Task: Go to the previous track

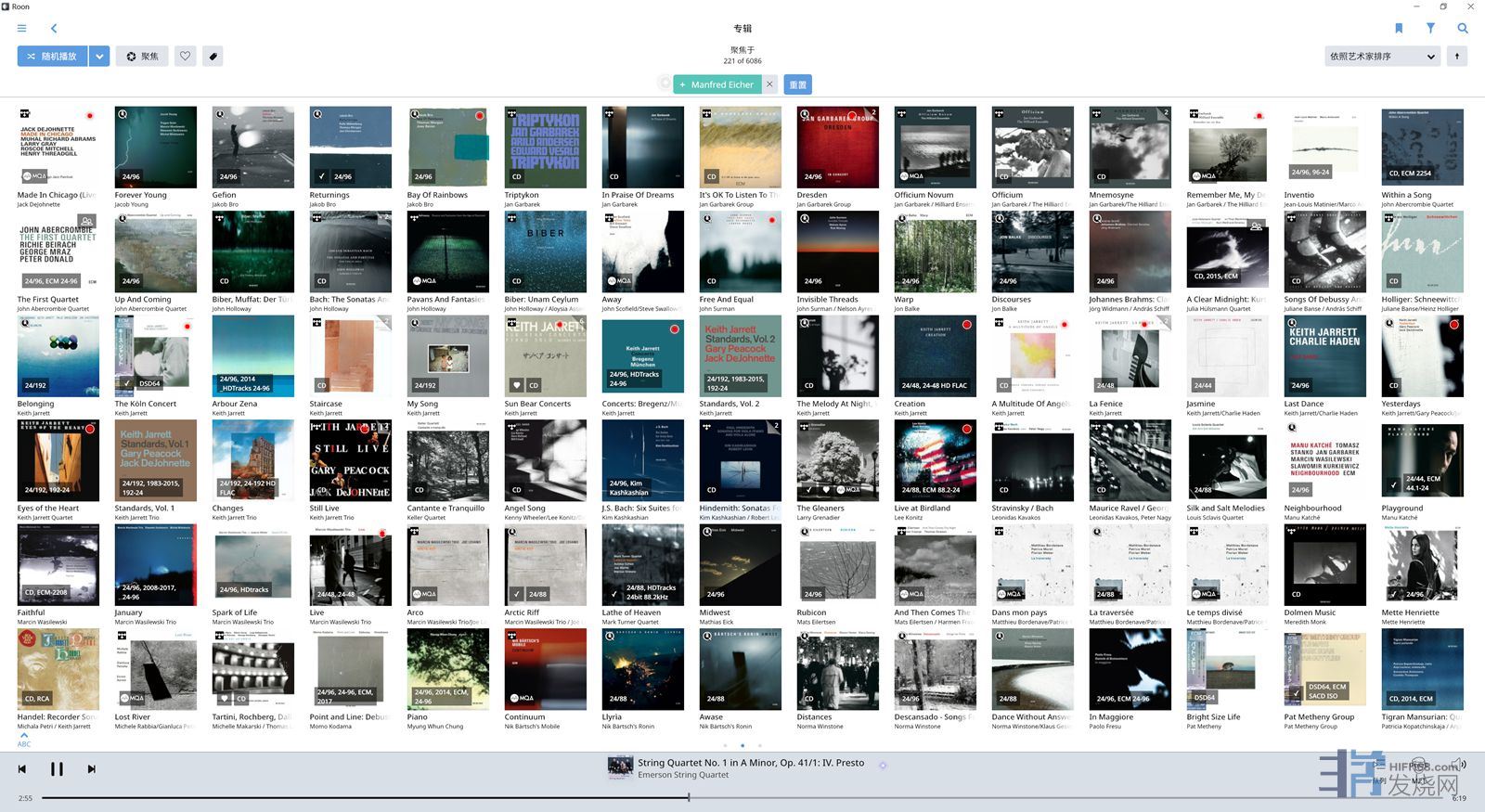Action: (22, 769)
